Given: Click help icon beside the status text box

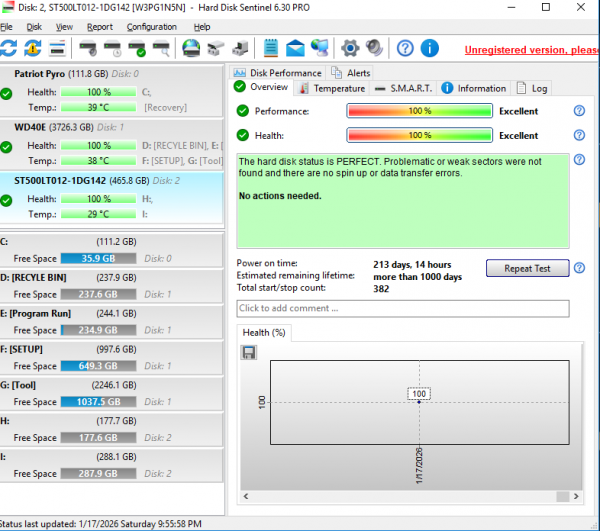Looking at the screenshot, I should click(579, 160).
